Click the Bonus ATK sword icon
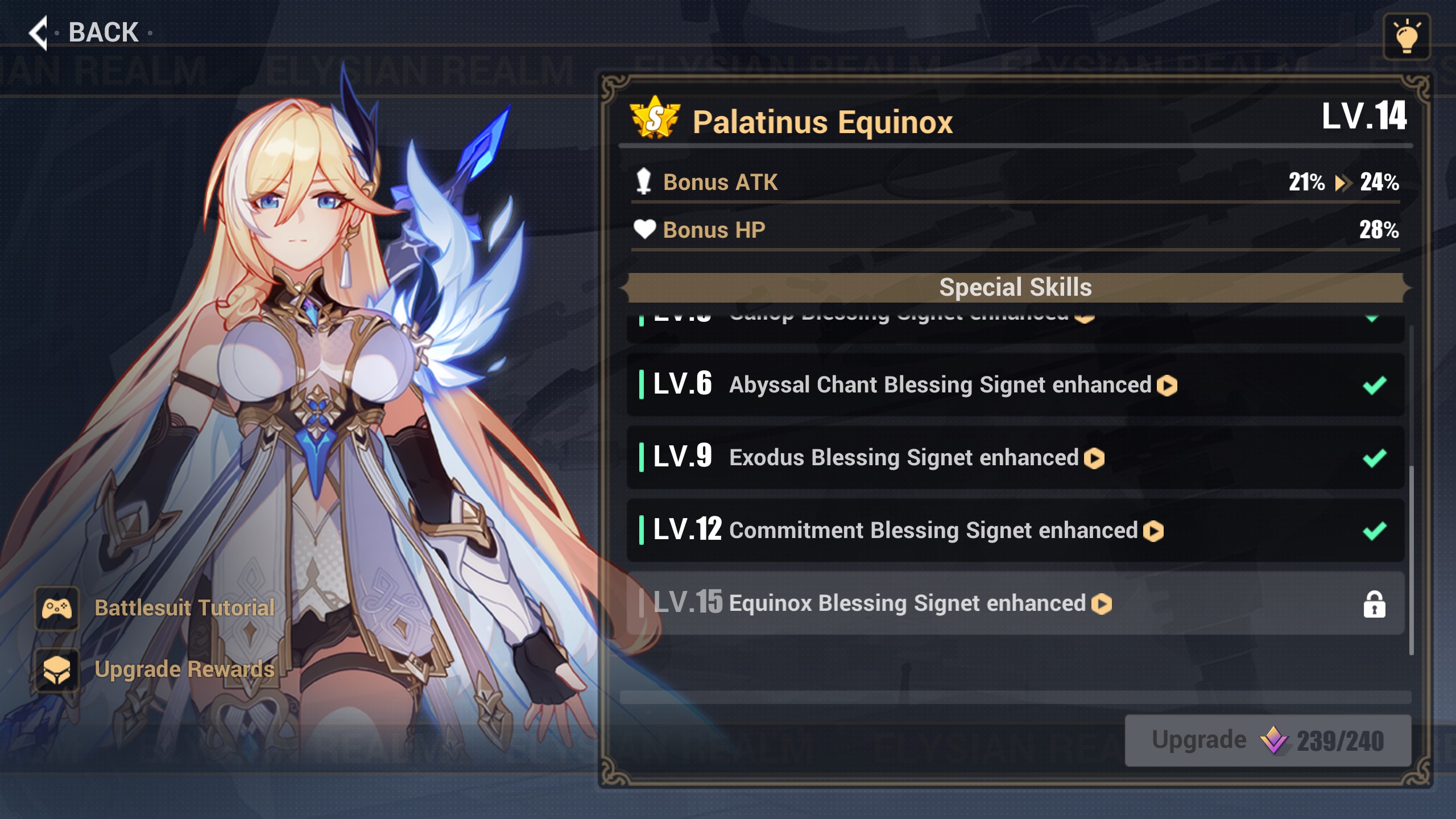This screenshot has height=819, width=1456. pyautogui.click(x=643, y=181)
